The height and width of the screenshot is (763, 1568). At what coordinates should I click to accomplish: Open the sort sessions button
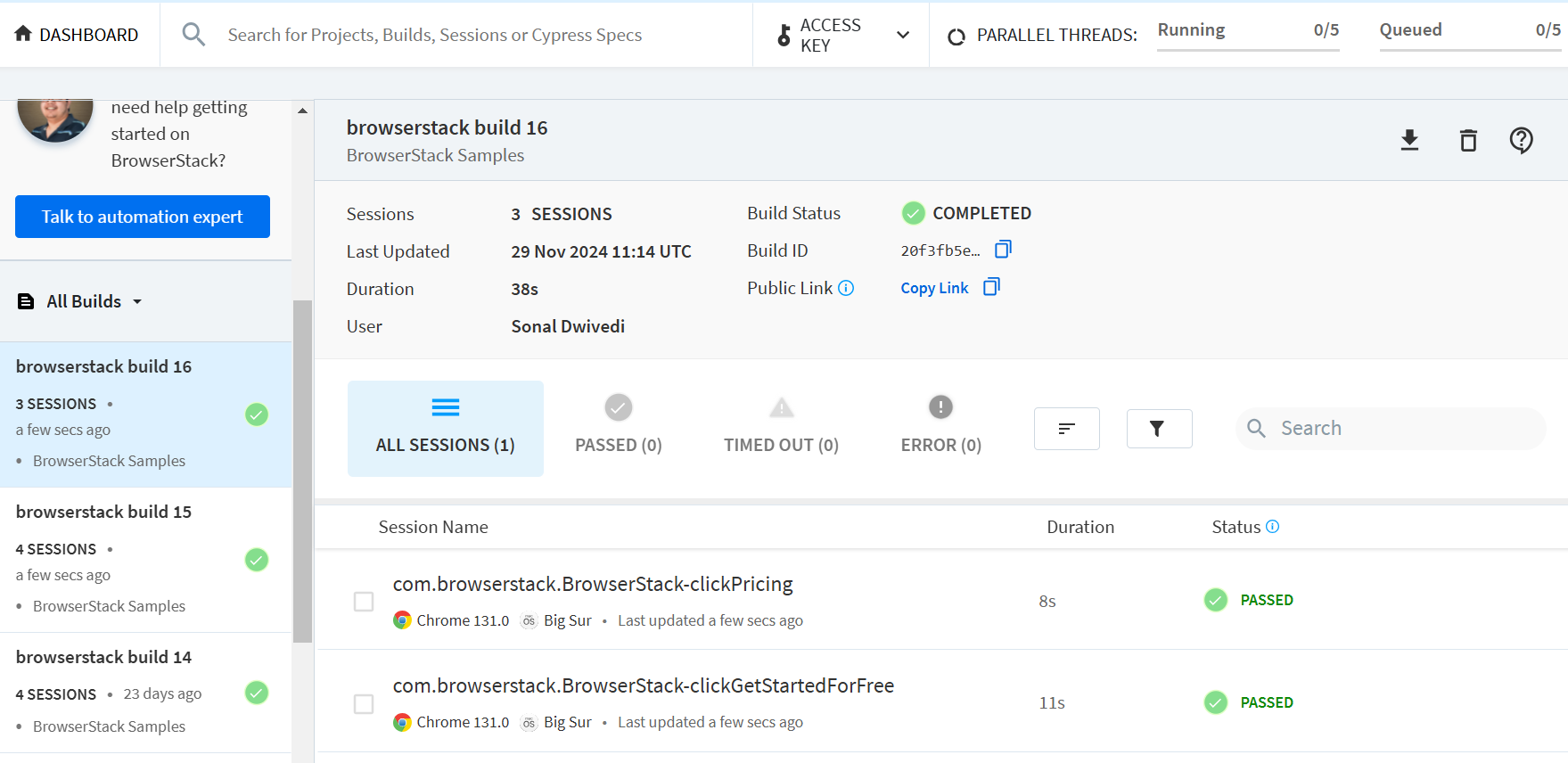pos(1067,429)
